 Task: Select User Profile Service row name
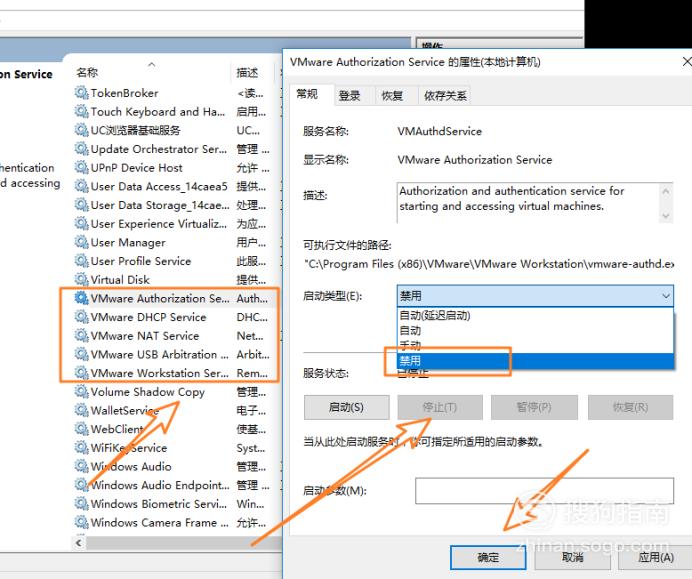point(141,261)
